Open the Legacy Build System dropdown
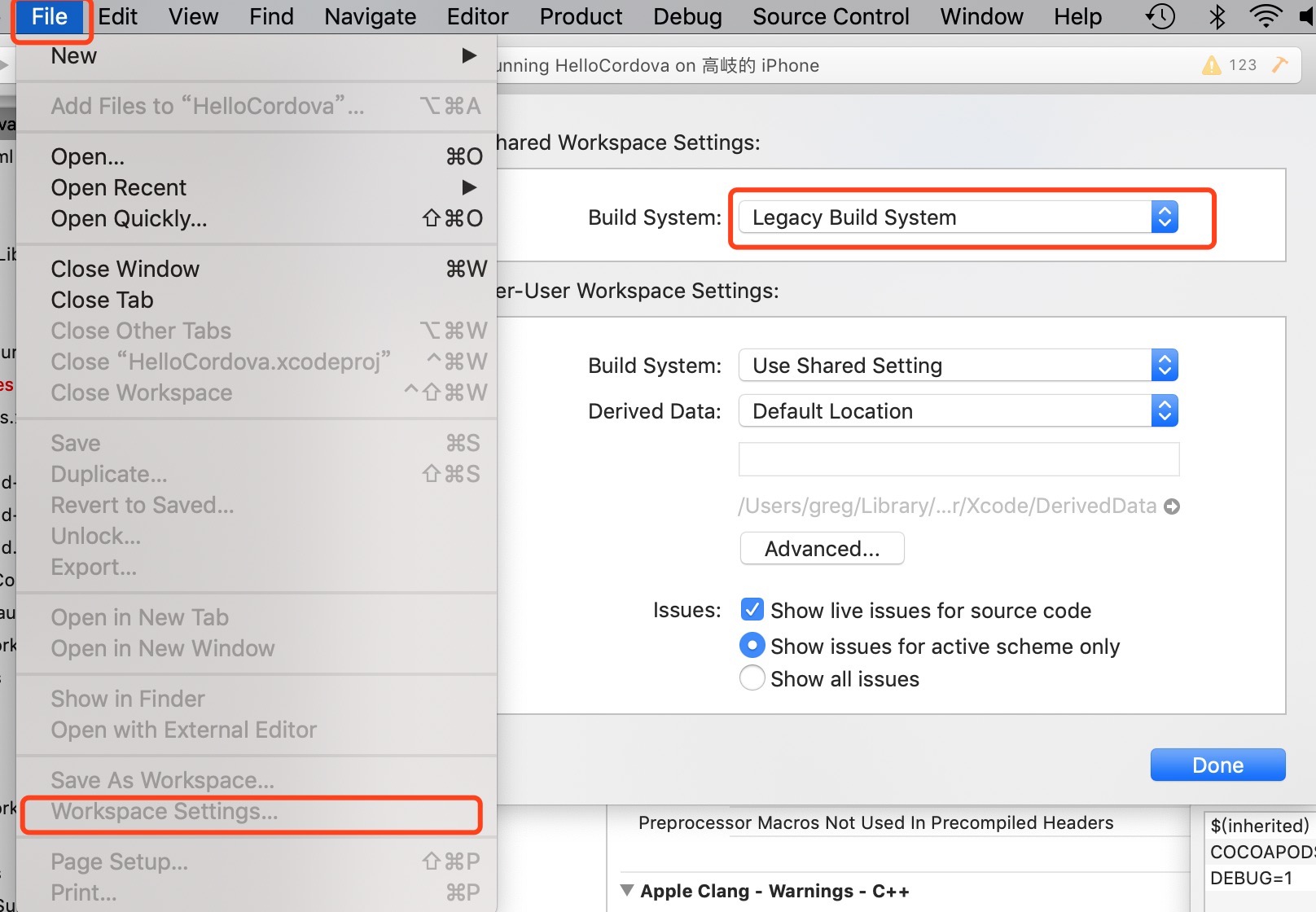This screenshot has height=912, width=1316. (958, 217)
